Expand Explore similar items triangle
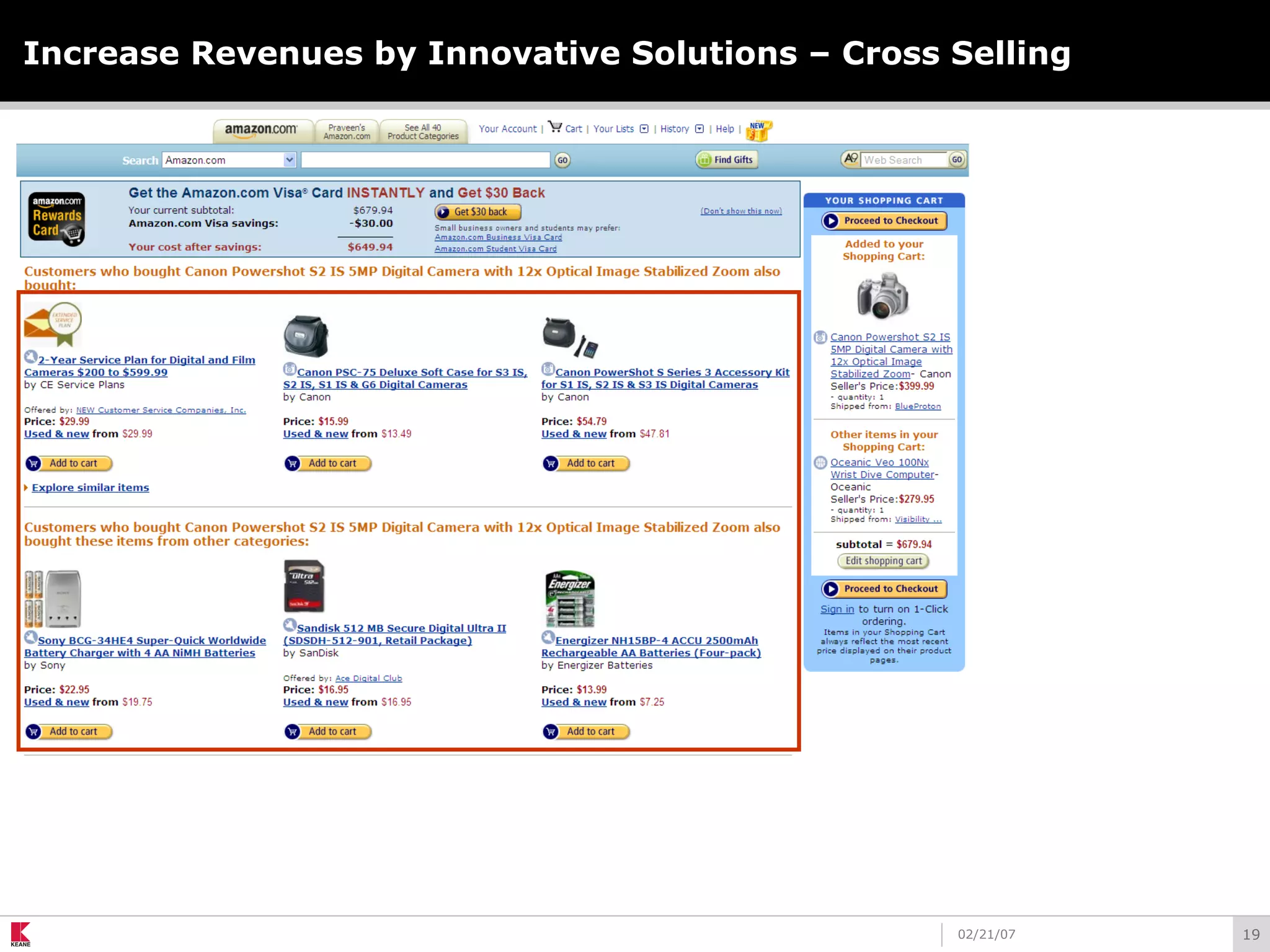Image resolution: width=1270 pixels, height=952 pixels. coord(27,488)
